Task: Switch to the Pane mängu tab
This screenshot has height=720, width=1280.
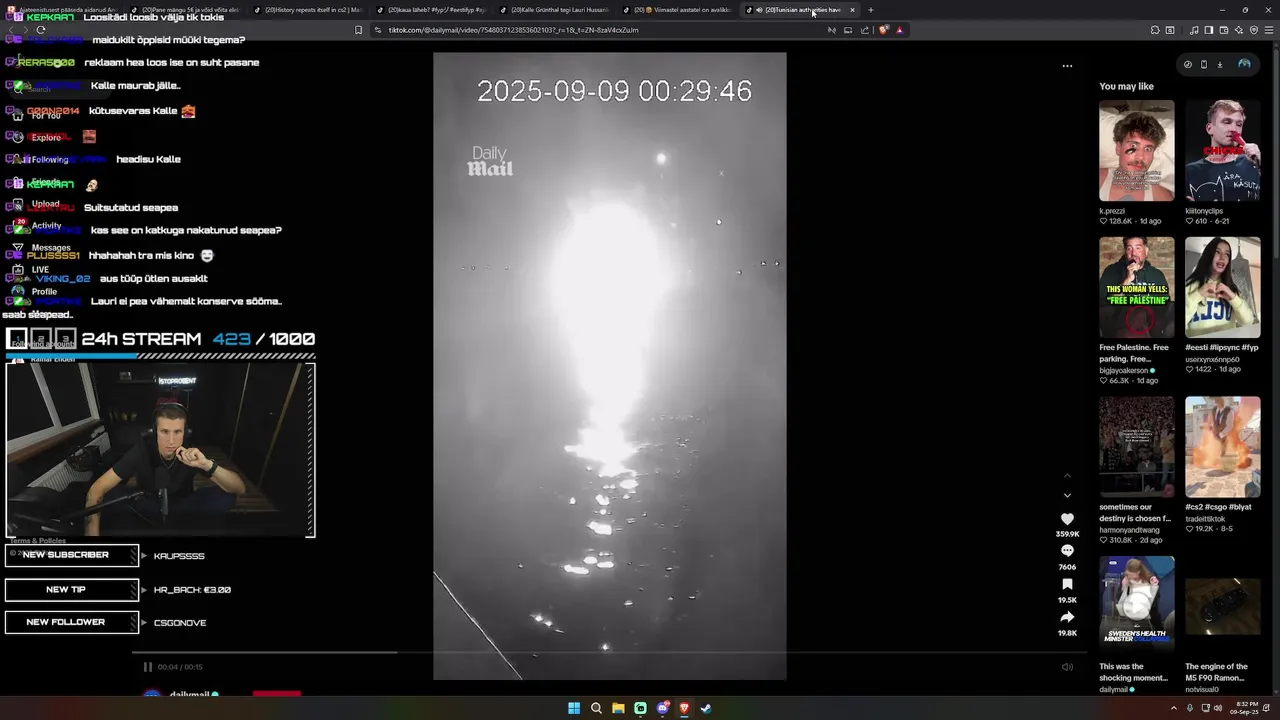Action: [x=184, y=10]
